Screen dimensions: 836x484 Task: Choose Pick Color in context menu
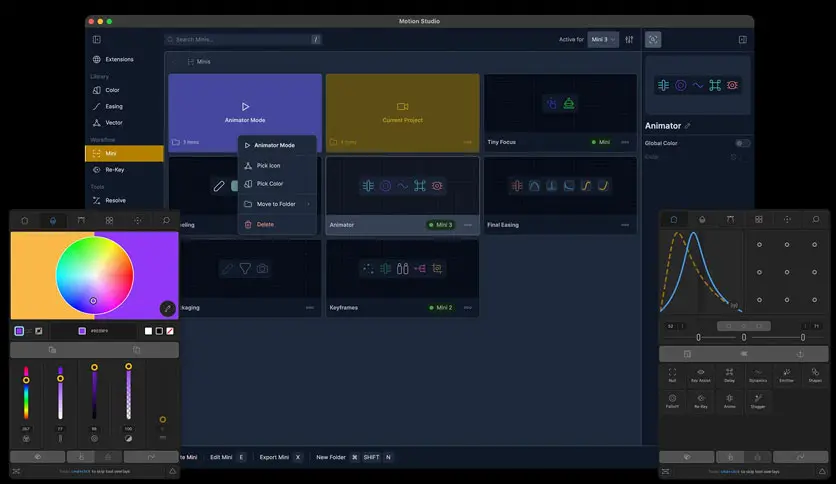pos(277,184)
